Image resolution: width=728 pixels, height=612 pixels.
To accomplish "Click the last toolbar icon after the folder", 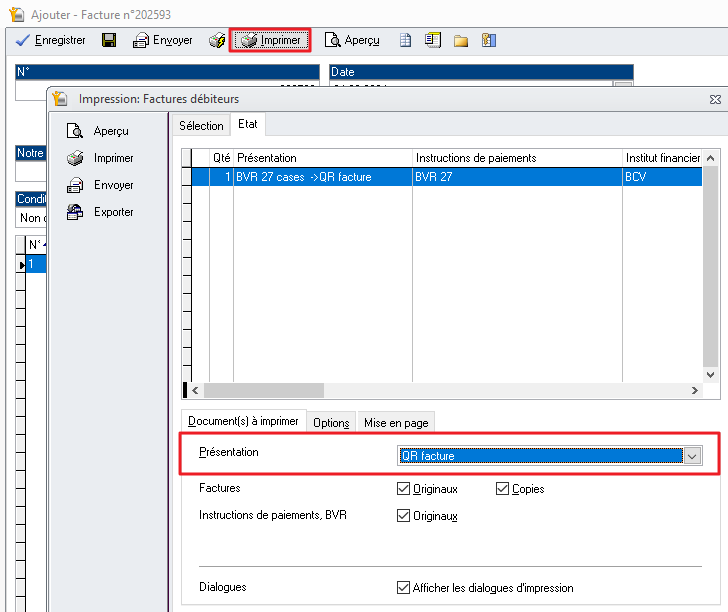I will 489,40.
